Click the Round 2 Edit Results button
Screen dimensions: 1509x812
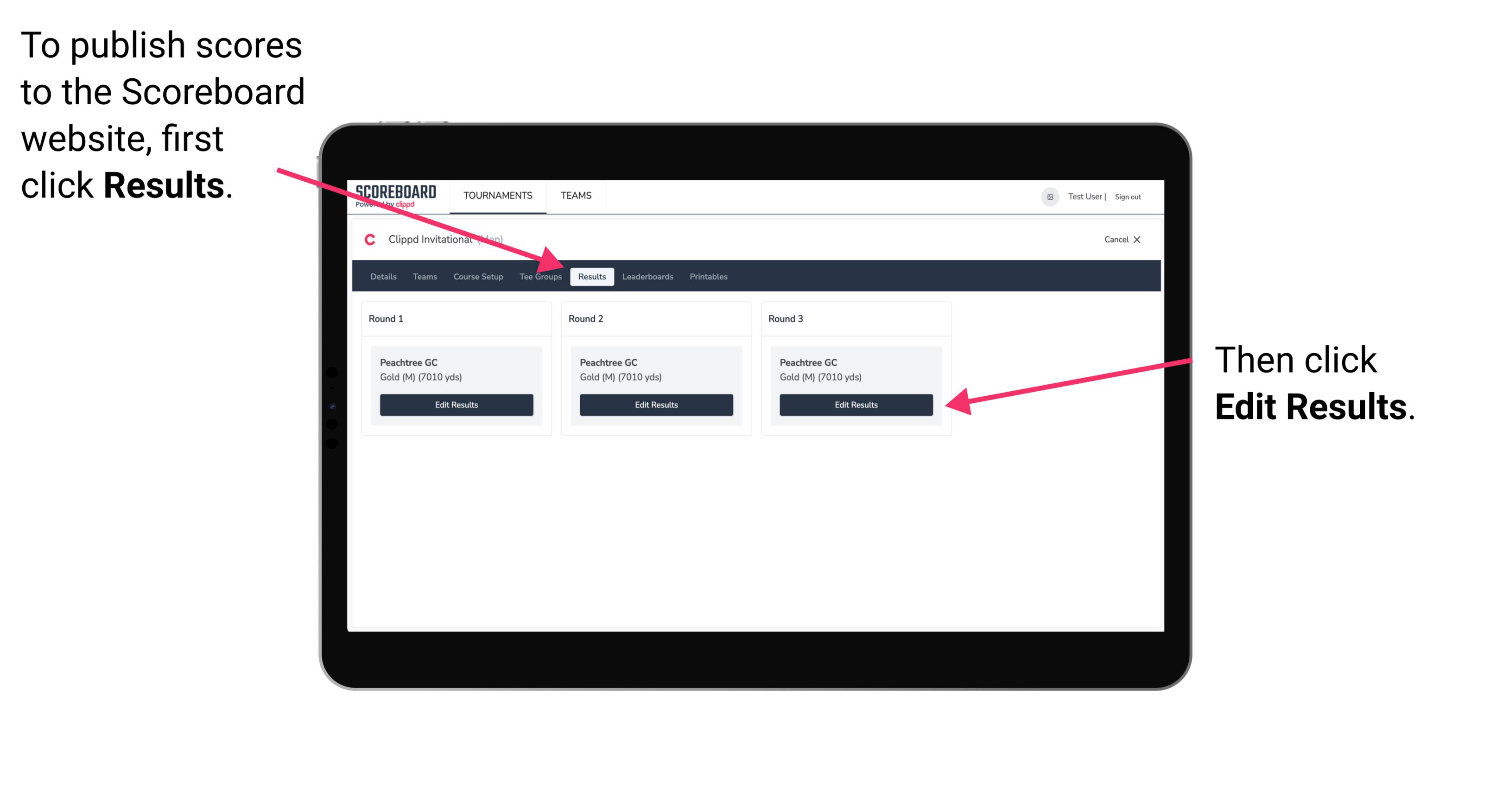click(x=657, y=405)
